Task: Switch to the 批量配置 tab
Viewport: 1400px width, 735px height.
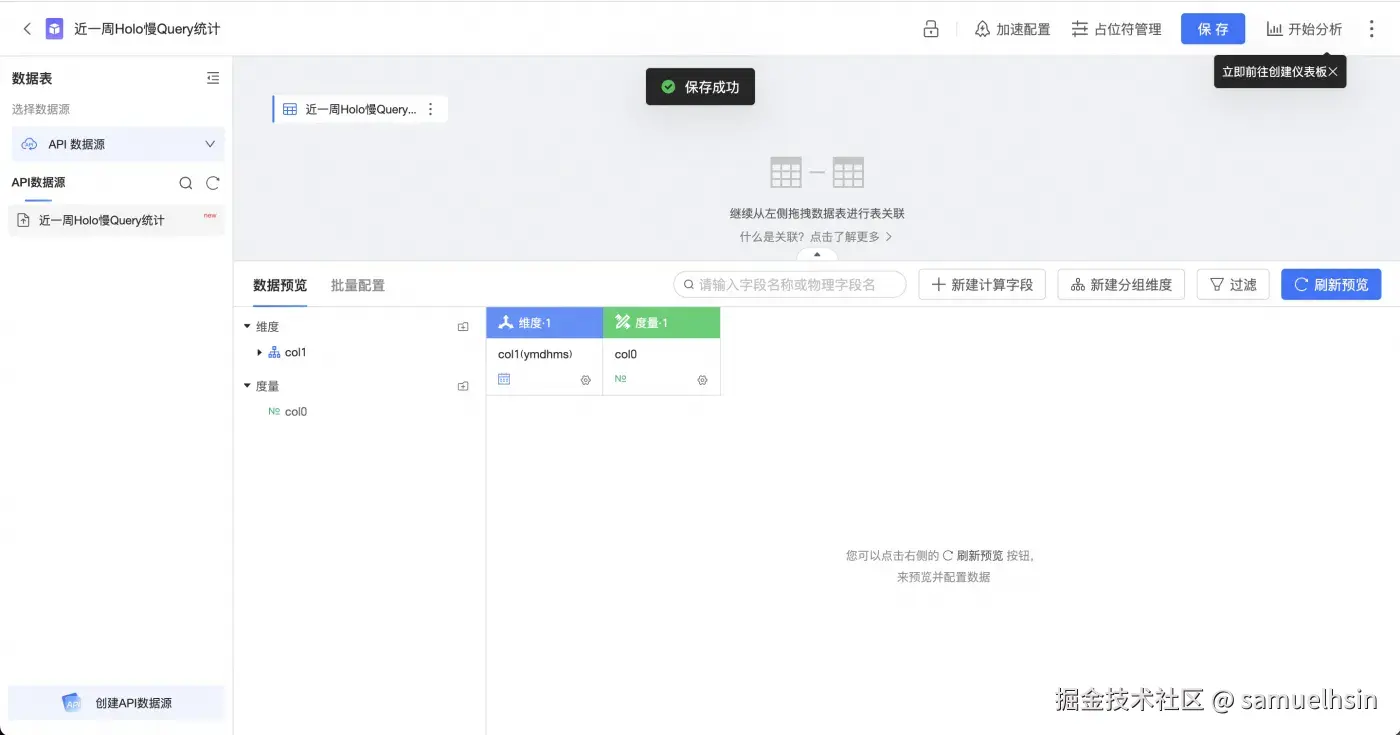Action: (358, 285)
